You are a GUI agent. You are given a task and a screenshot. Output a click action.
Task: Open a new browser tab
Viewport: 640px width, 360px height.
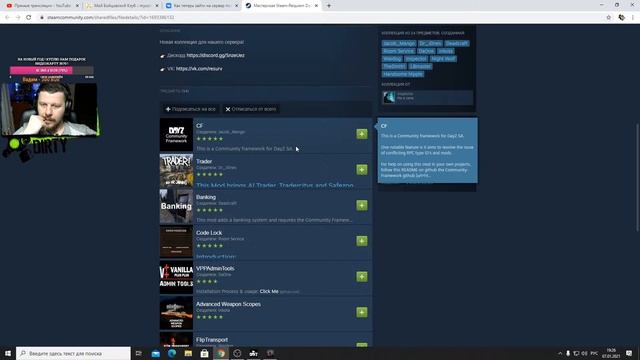[329, 6]
